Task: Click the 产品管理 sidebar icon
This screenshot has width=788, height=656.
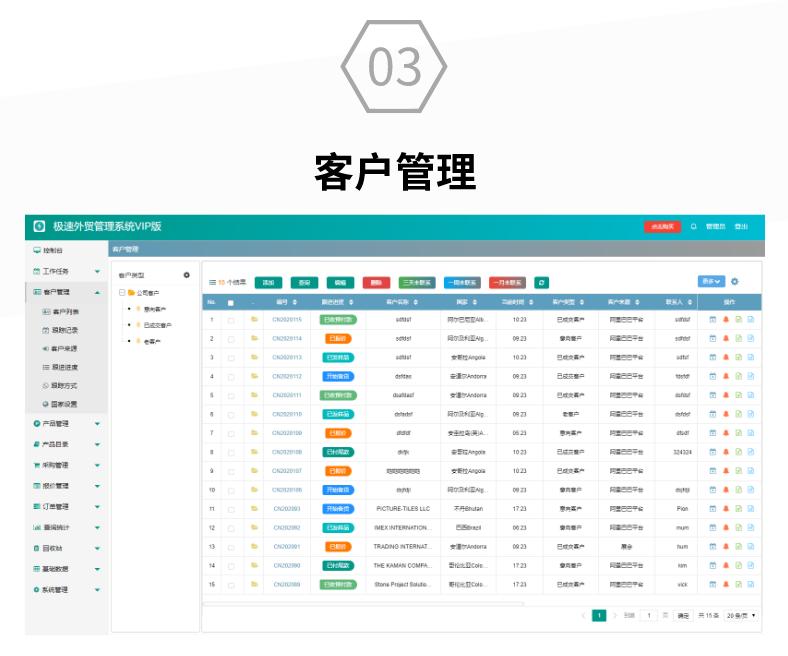Action: point(37,424)
